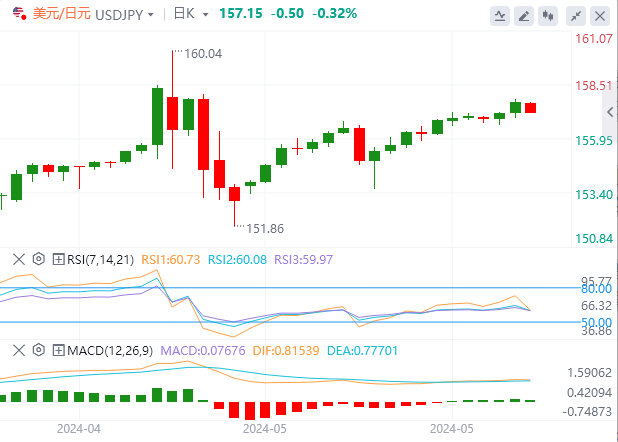Image resolution: width=618 pixels, height=442 pixels.
Task: Close the chart panel with X
Action: [600, 16]
